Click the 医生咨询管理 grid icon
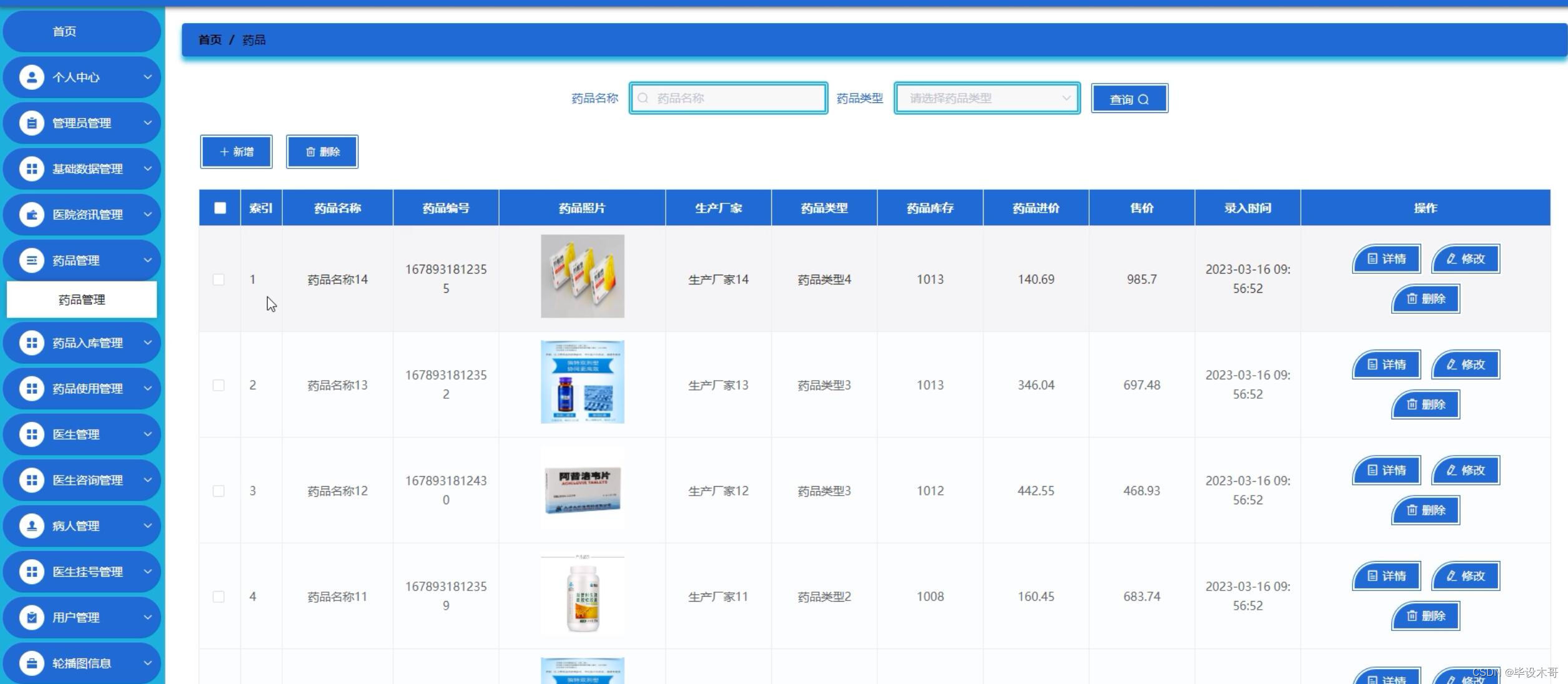Viewport: 1568px width, 684px height. pyautogui.click(x=31, y=480)
